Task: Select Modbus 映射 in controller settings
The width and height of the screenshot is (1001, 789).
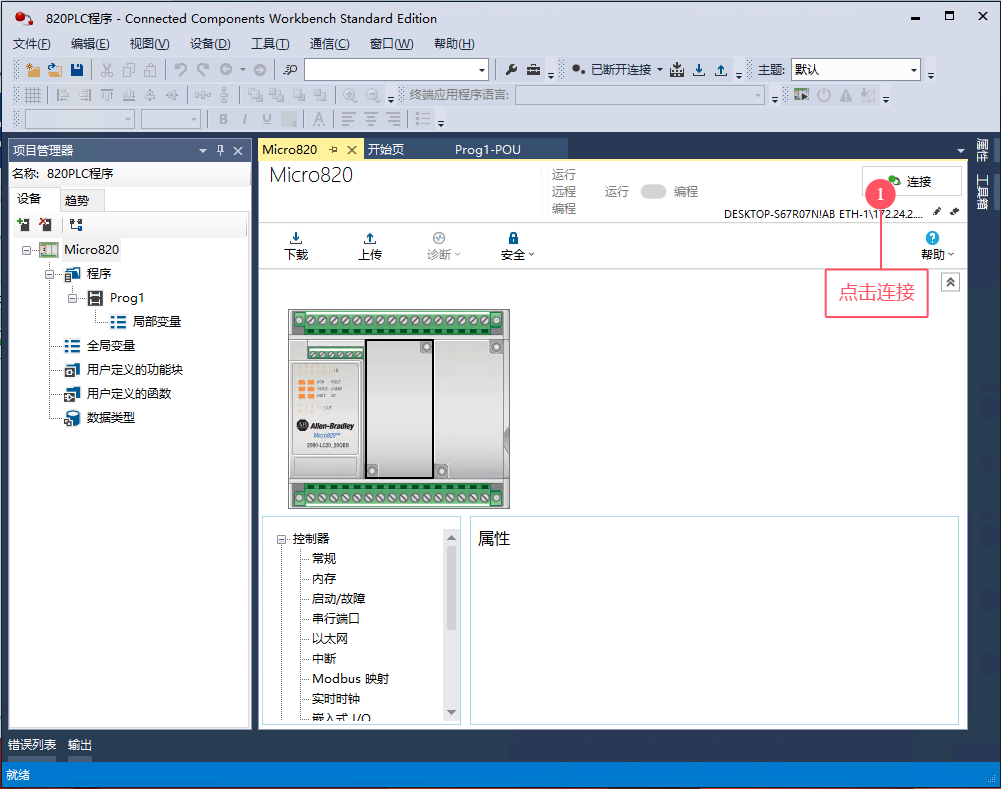Action: tap(350, 679)
